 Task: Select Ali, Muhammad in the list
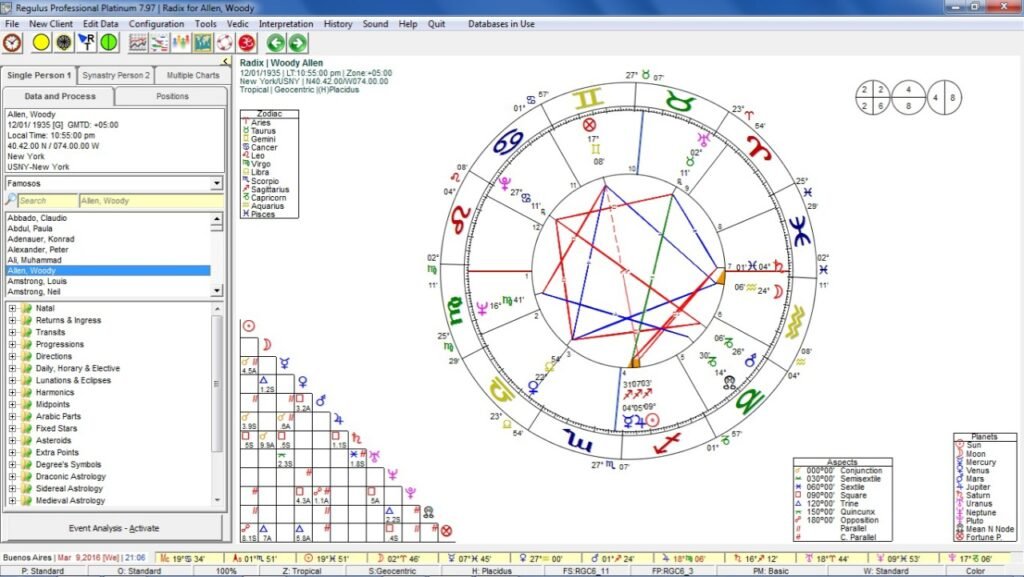(x=35, y=260)
